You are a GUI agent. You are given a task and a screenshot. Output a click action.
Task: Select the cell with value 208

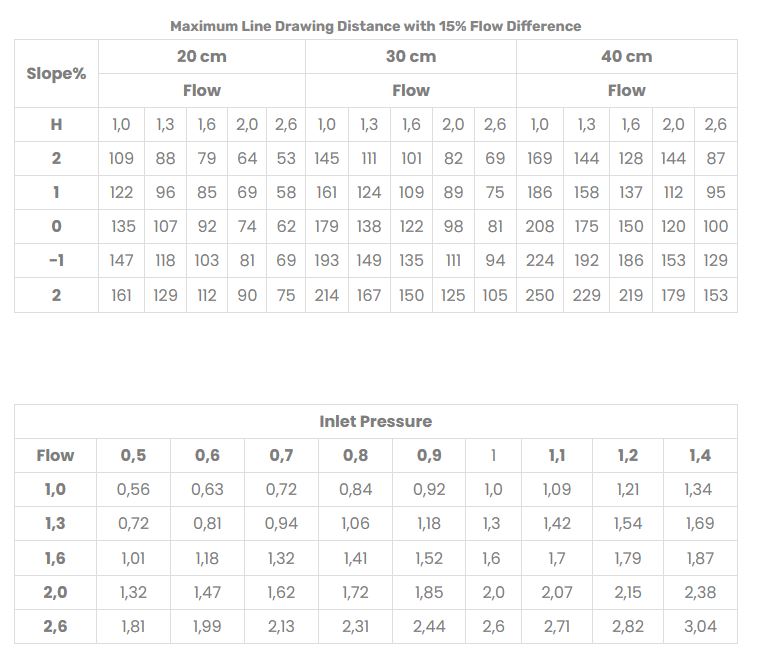(x=540, y=227)
